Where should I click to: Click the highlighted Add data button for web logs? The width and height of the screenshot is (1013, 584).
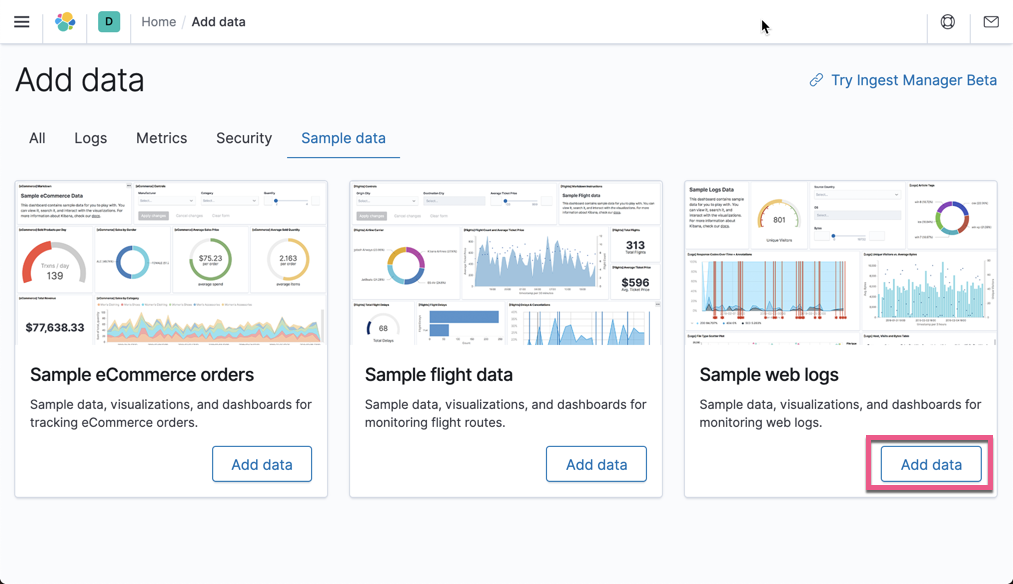930,463
